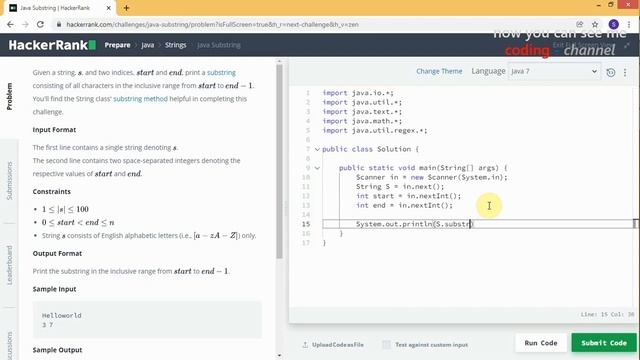Follow the substring method link
The height and width of the screenshot is (360, 640).
pos(140,98)
